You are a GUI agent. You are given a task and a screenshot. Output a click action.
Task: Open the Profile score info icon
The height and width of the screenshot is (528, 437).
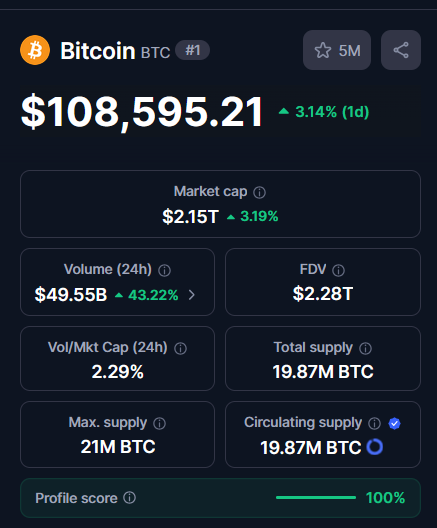(129, 497)
